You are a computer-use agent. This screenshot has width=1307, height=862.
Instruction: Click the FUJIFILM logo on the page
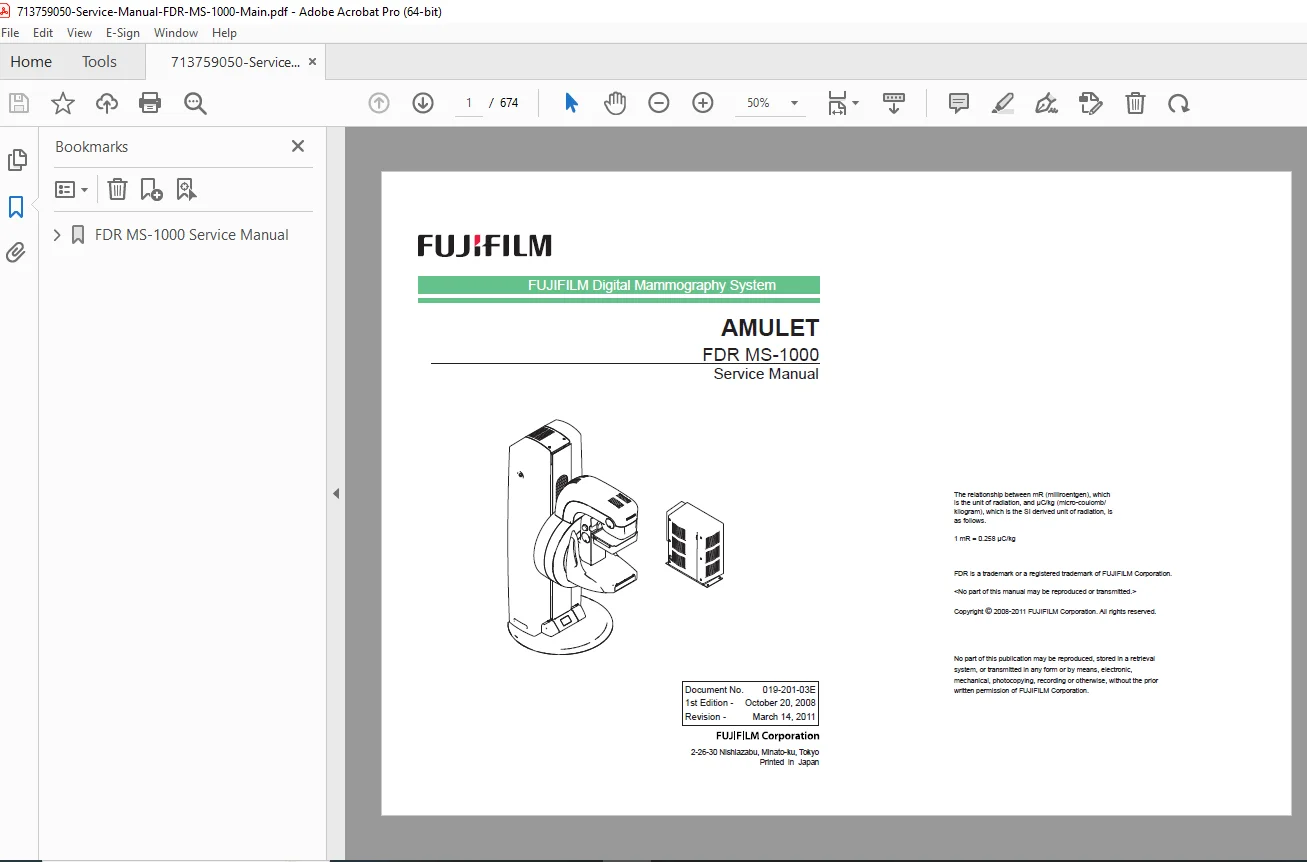point(485,245)
